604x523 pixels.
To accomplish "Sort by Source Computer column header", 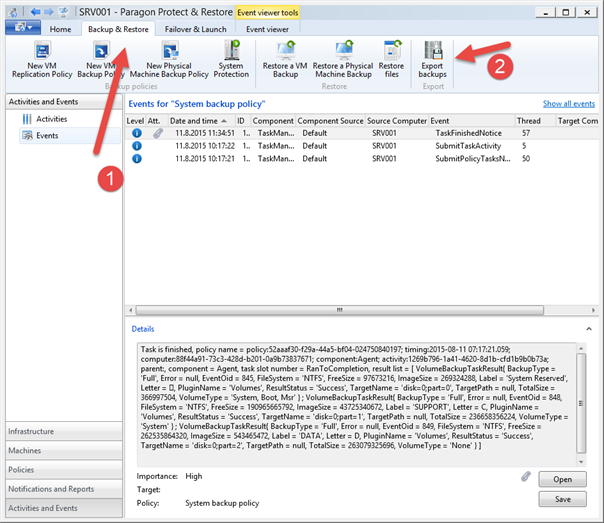I will pyautogui.click(x=397, y=121).
